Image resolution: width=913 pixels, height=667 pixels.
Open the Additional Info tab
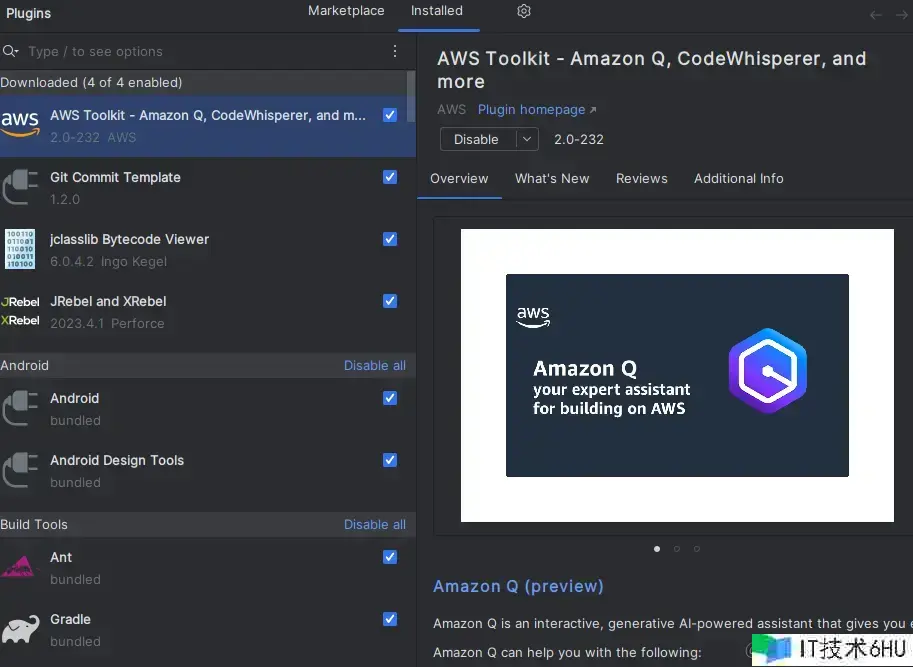point(738,178)
